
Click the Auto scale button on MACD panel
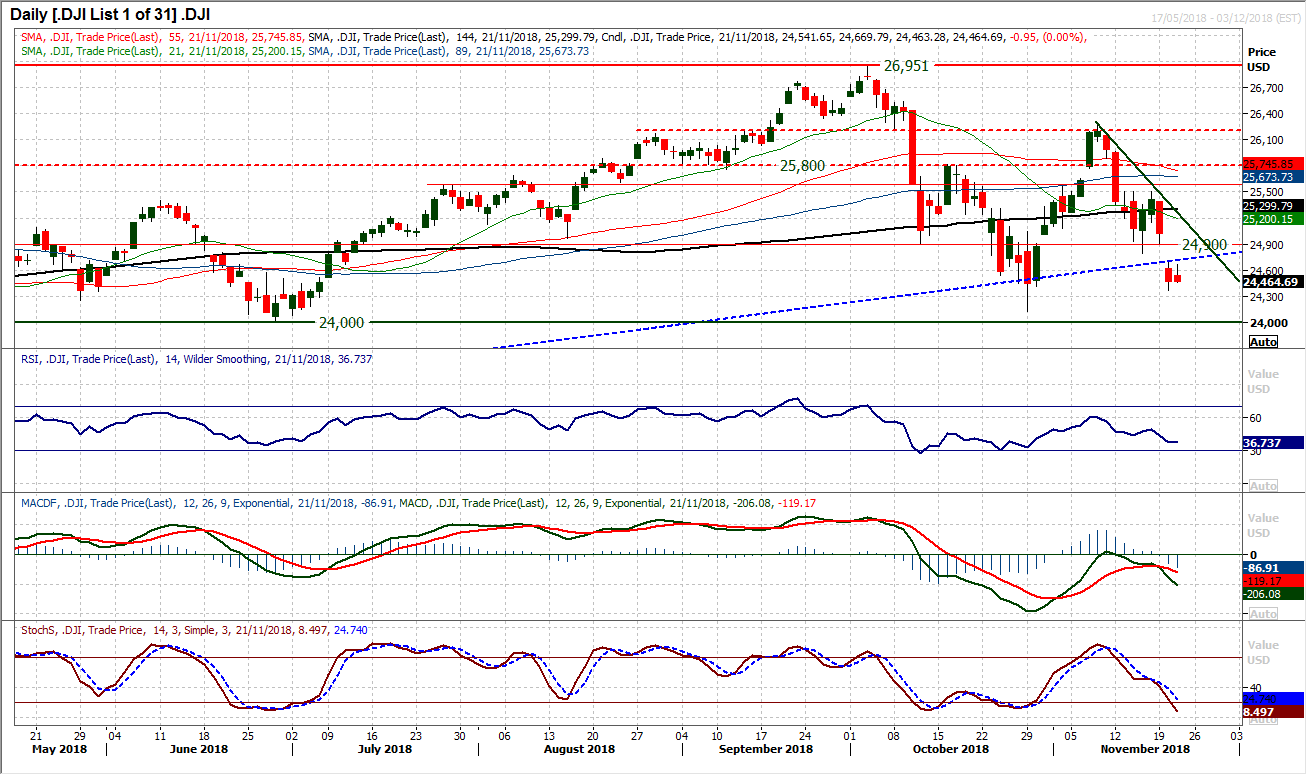click(x=1264, y=614)
